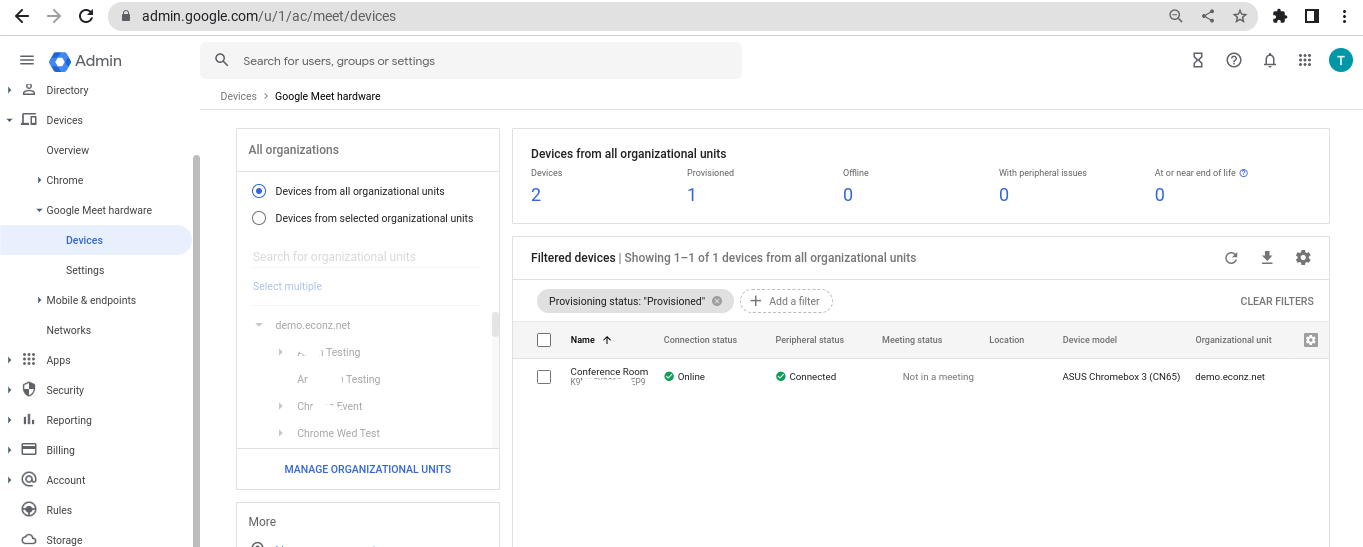Image resolution: width=1363 pixels, height=547 pixels.
Task: Download the devices list
Action: click(1267, 258)
